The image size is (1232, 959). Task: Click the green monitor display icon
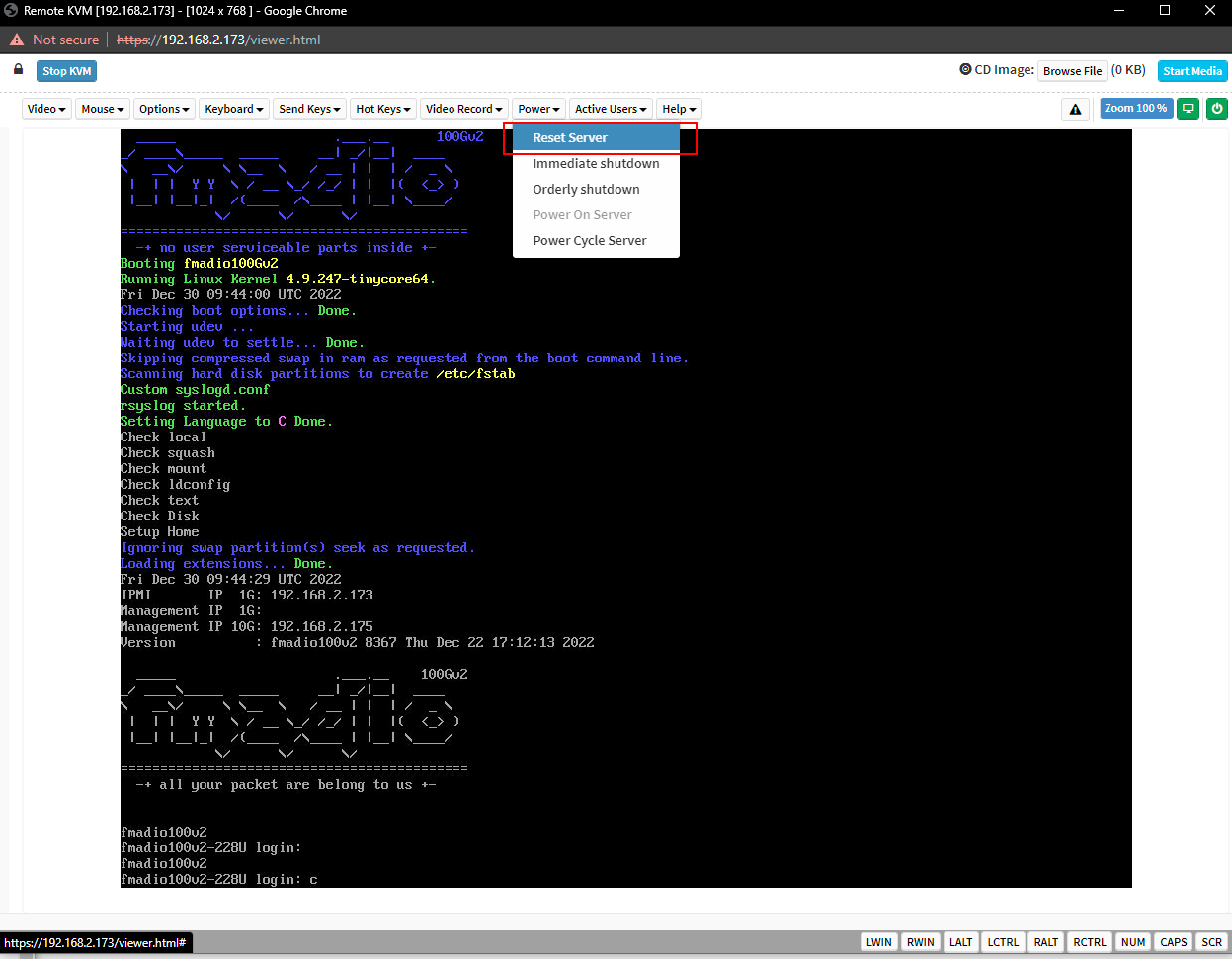(1189, 109)
